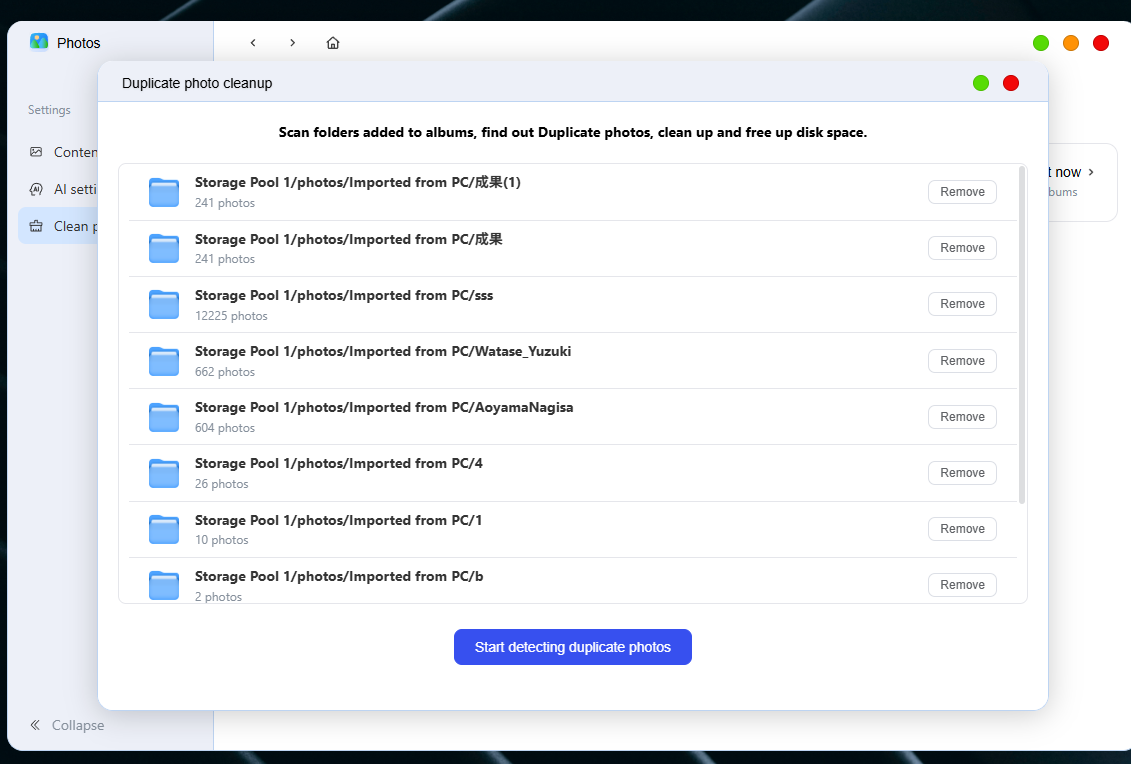The height and width of the screenshot is (764, 1131).
Task: Click the Photos app title text
Action: click(79, 43)
